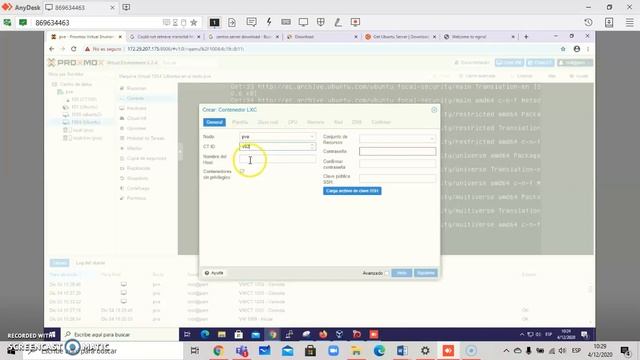The width and height of the screenshot is (640, 360).
Task: Open Microsoft Teams from host taskbar
Action: click(x=242, y=351)
